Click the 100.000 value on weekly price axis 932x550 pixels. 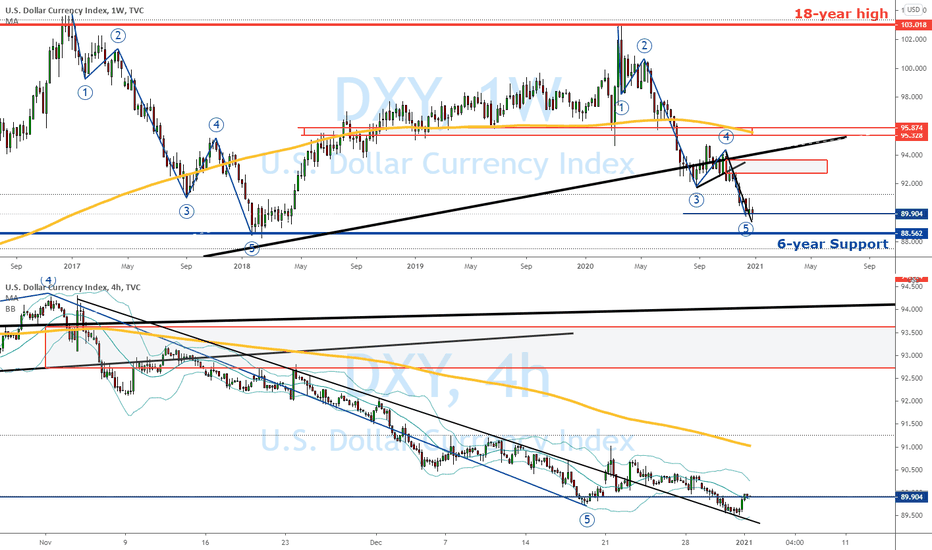[x=914, y=68]
